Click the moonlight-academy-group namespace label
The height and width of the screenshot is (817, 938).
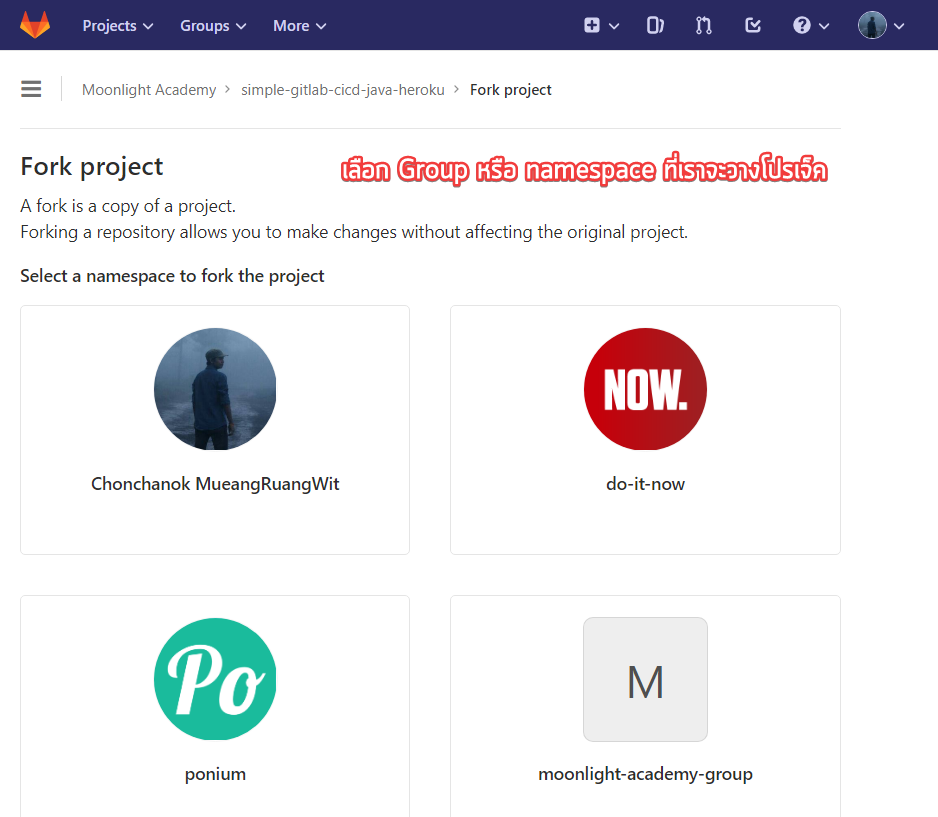645,774
